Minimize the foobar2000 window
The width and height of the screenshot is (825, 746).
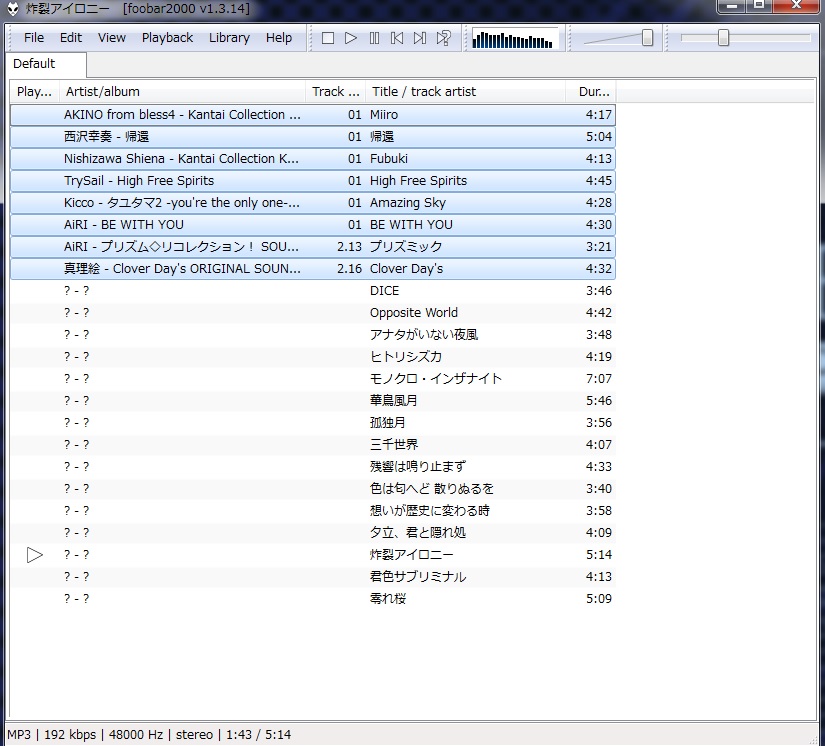coord(731,5)
